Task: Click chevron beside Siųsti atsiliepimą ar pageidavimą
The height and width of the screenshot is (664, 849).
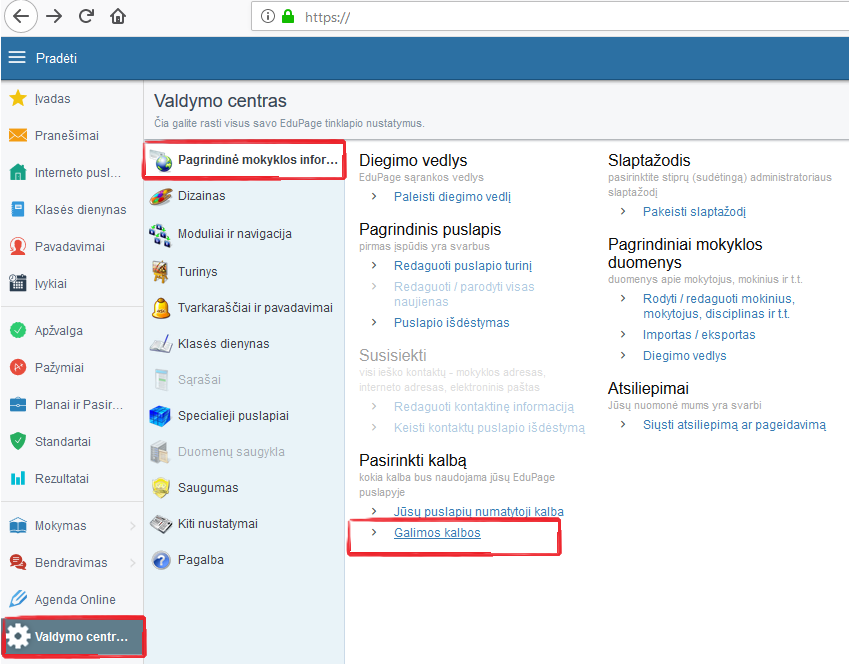Action: coord(623,424)
